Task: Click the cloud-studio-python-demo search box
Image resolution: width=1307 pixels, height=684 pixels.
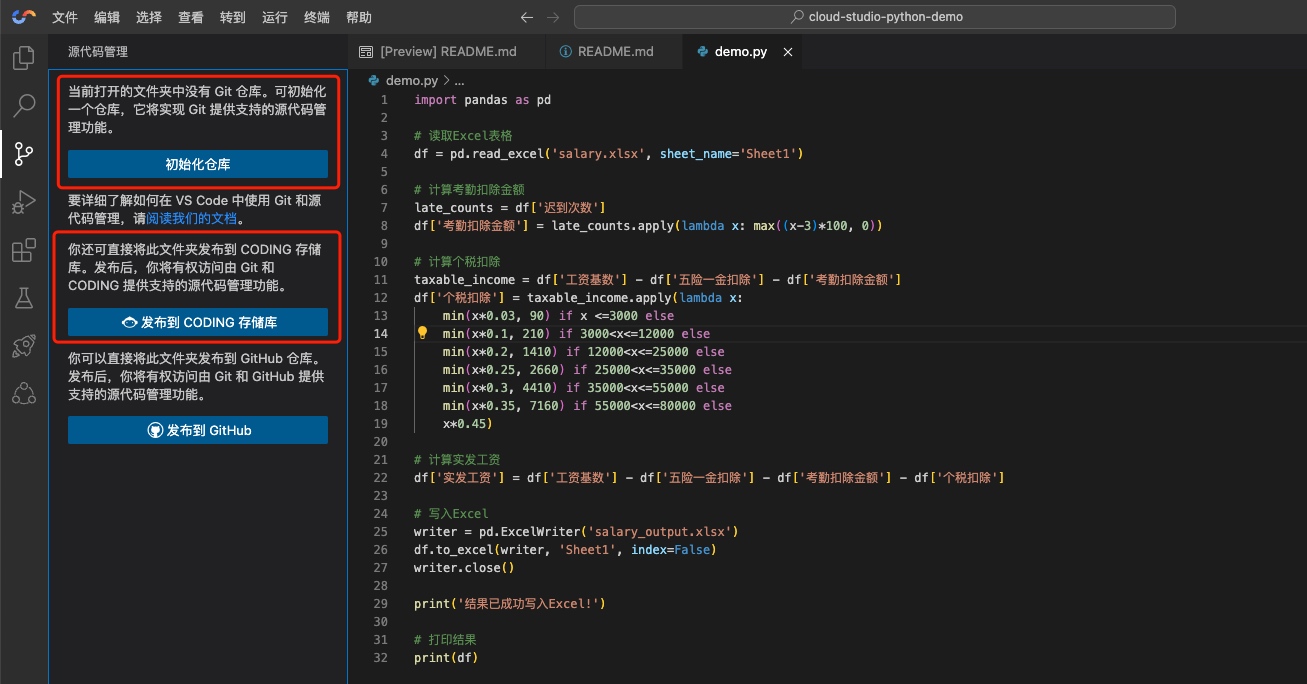Action: coord(874,17)
